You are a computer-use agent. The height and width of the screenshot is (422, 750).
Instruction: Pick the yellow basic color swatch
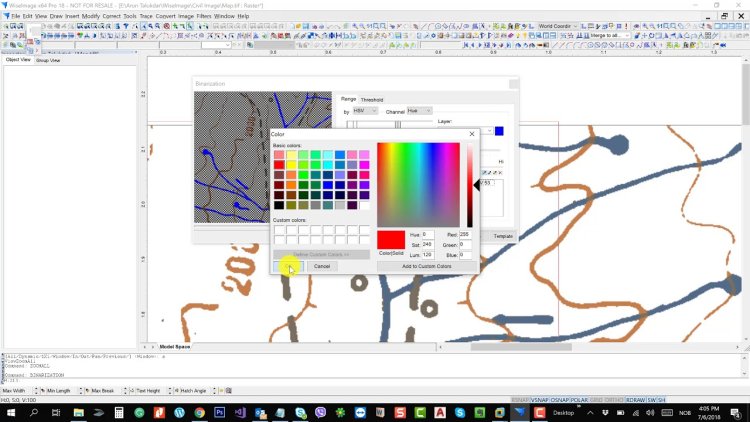pyautogui.click(x=291, y=165)
